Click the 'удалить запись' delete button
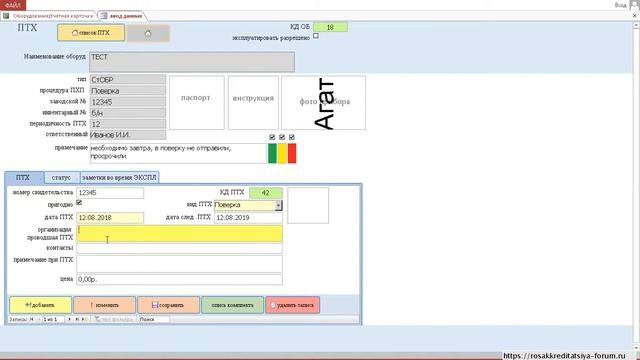The image size is (640, 360). point(293,305)
